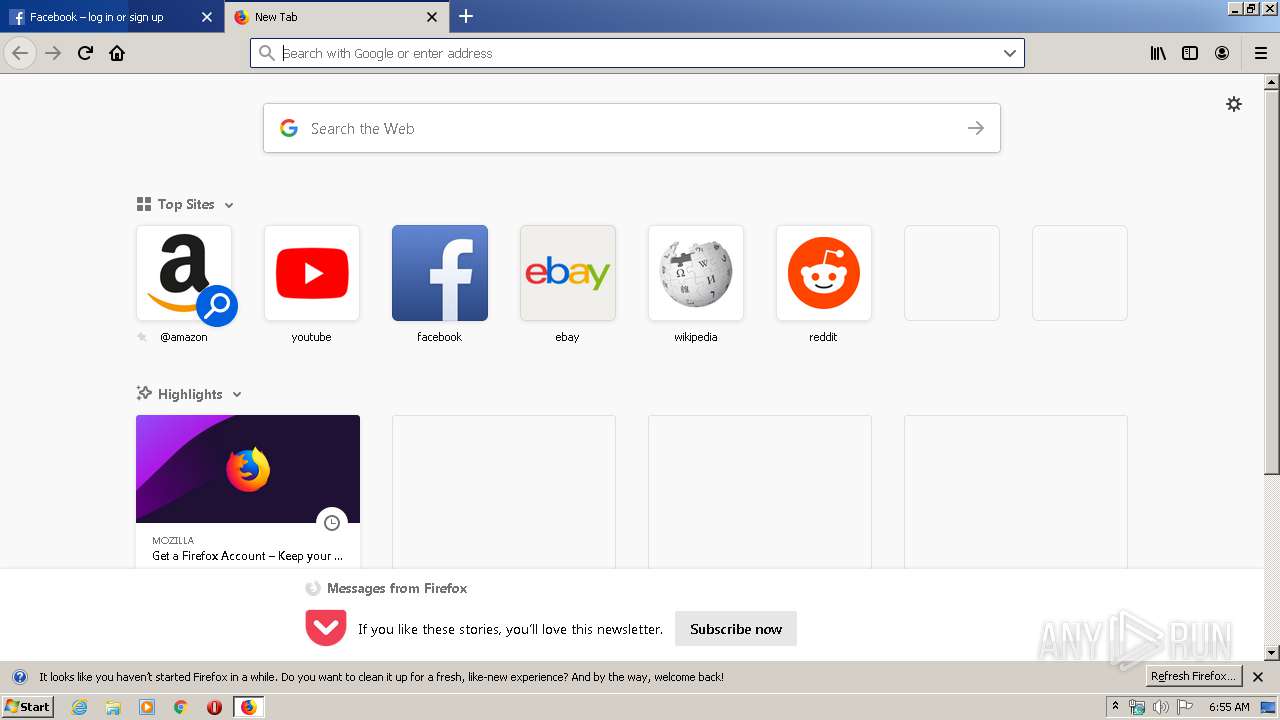1280x720 pixels.
Task: Click the Action Center flag icon
Action: 1185,707
